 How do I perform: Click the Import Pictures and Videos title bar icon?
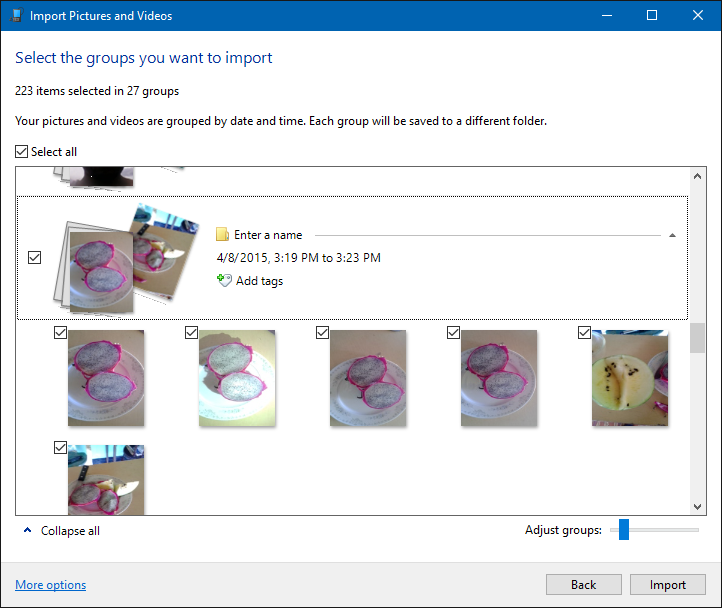(16, 15)
